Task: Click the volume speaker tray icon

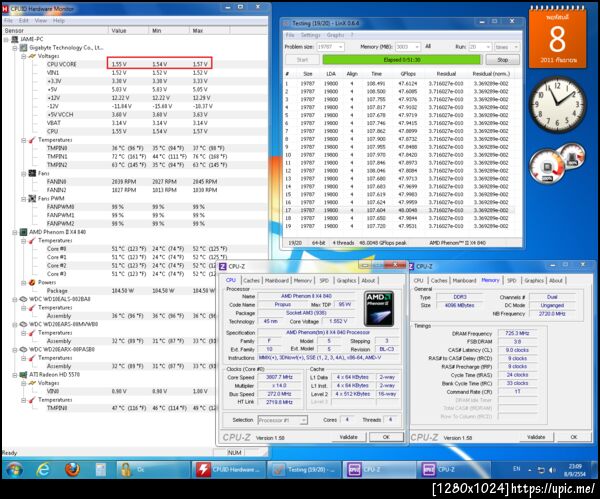Action: (553, 470)
